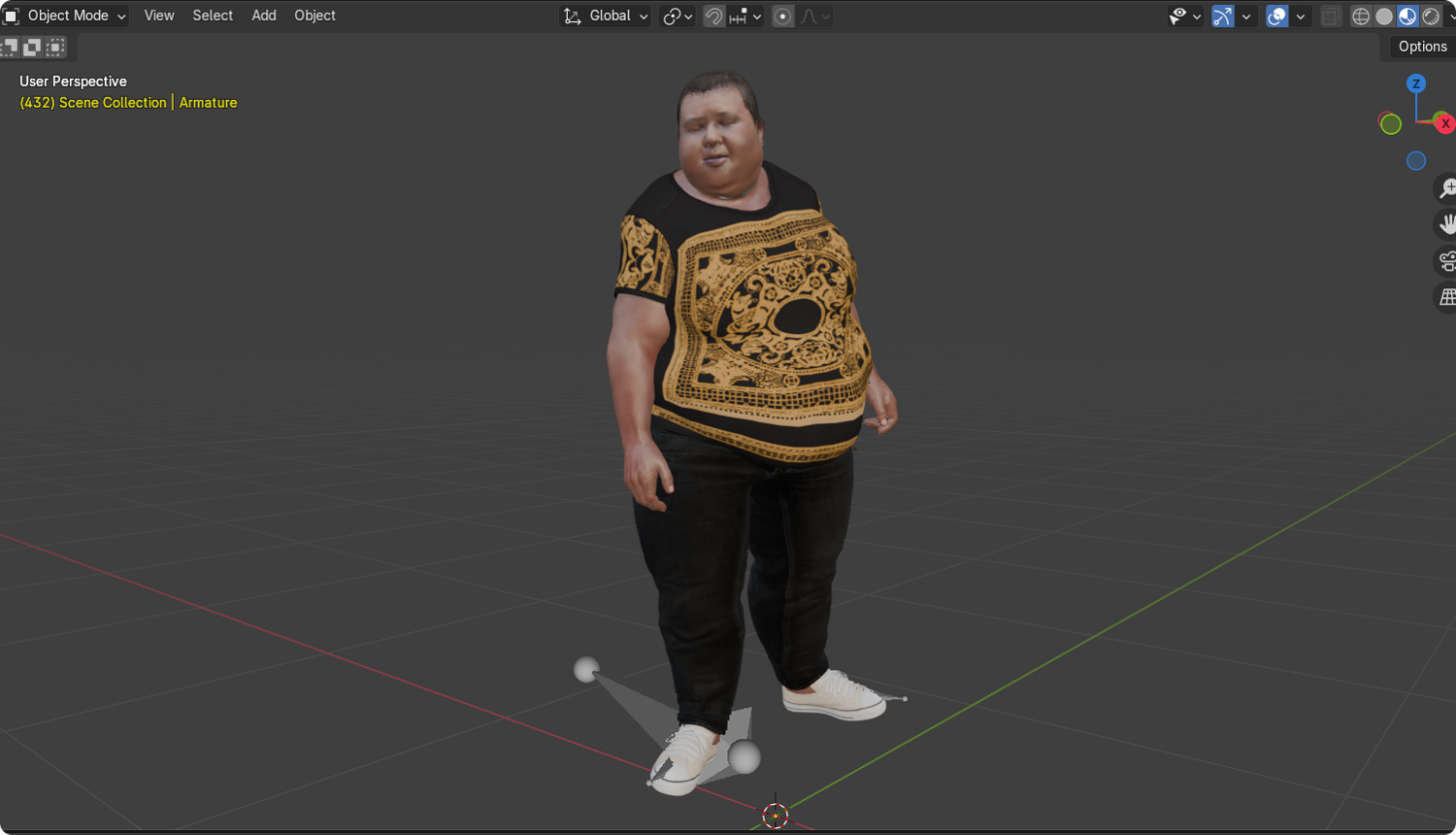Click the small sphere bone control
Image resolution: width=1456 pixels, height=835 pixels.
tap(585, 669)
